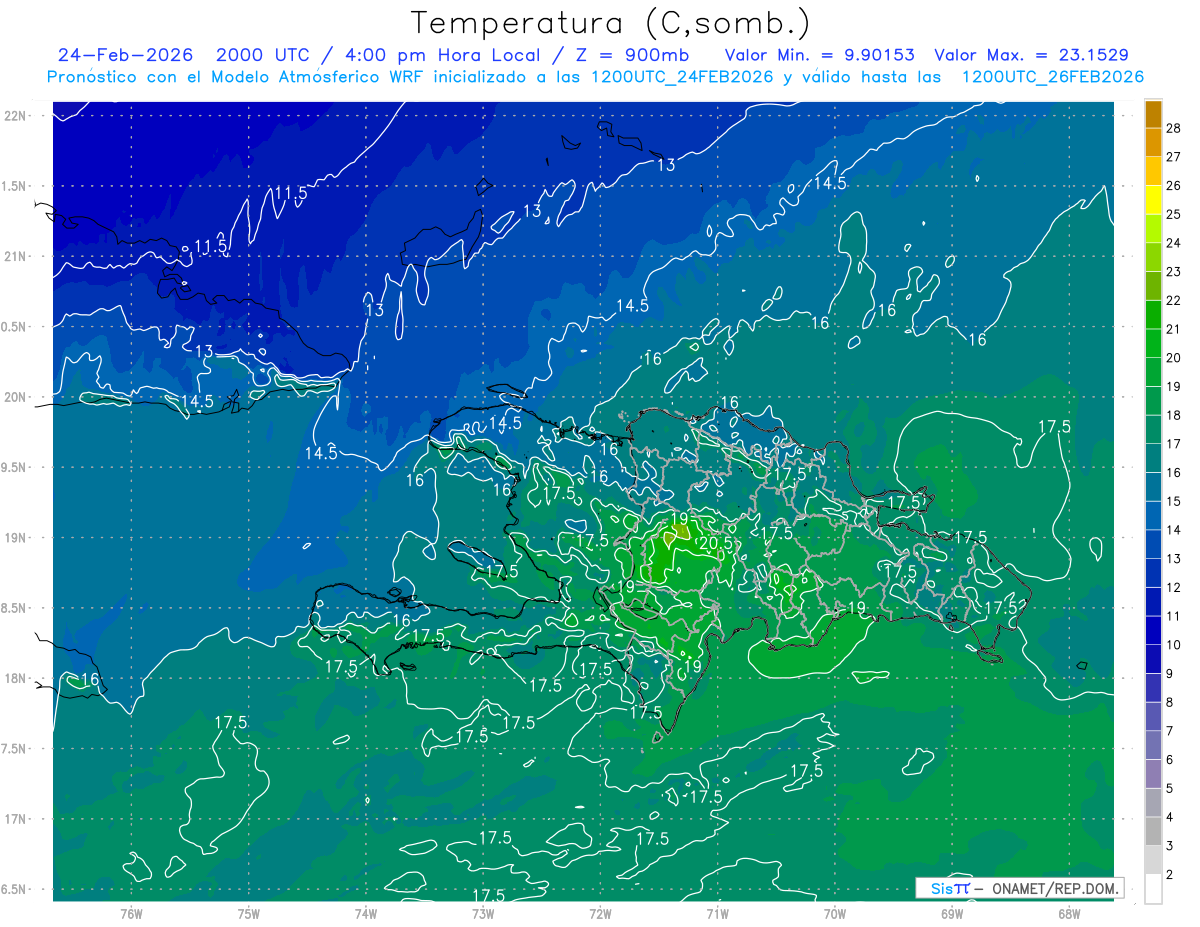The image size is (1200, 927).
Task: Click the '17N' latitude axis label
Action: 14,819
